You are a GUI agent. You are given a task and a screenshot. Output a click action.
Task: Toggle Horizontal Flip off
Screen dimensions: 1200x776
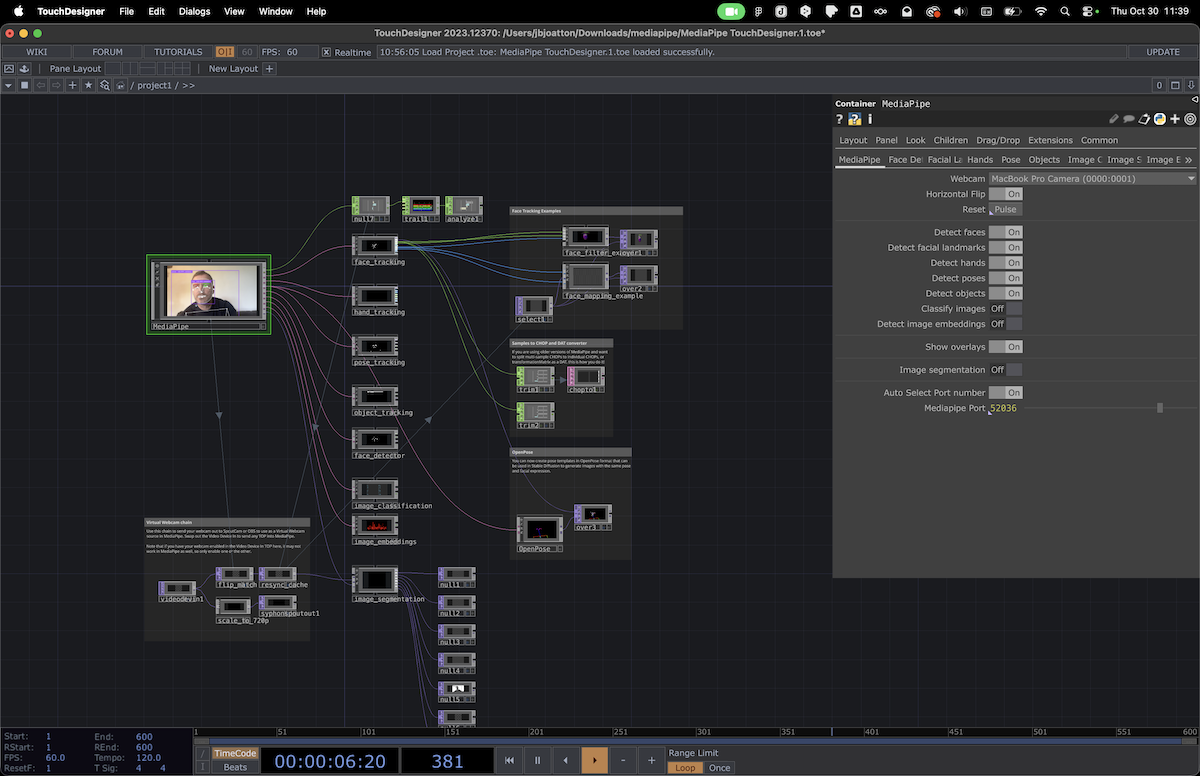coord(1005,194)
